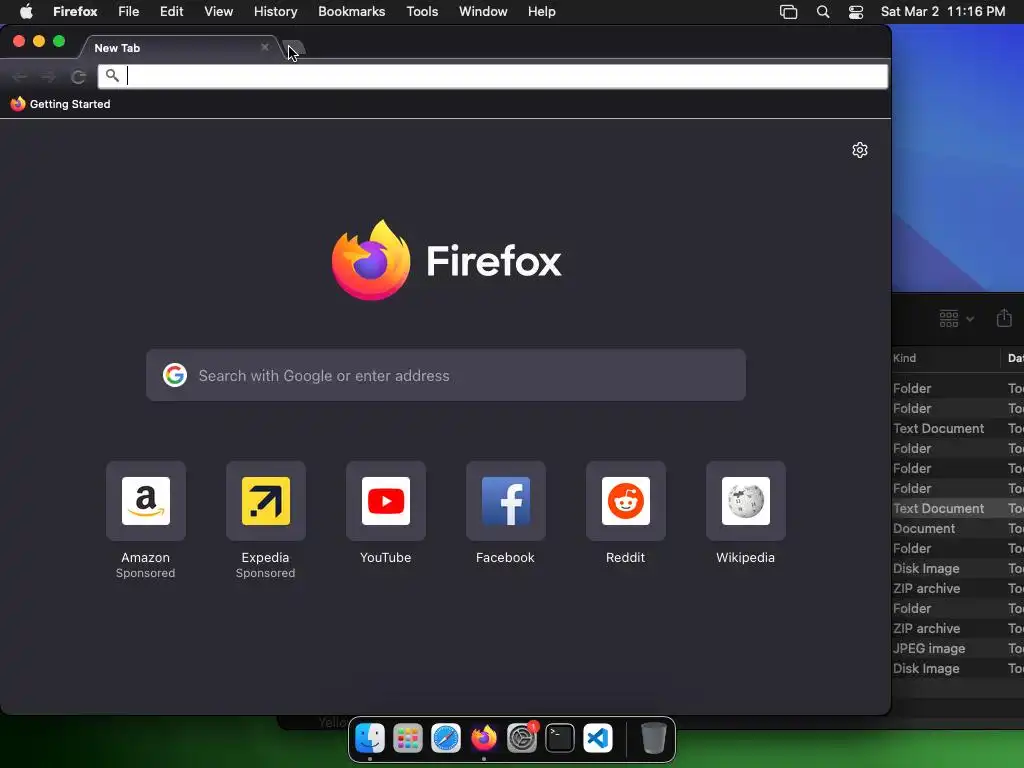This screenshot has width=1024, height=768.
Task: Launch Safari from the dock
Action: (445, 739)
